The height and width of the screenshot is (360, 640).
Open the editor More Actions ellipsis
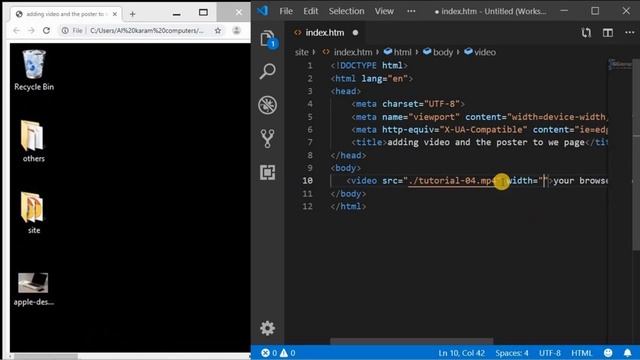tap(630, 33)
